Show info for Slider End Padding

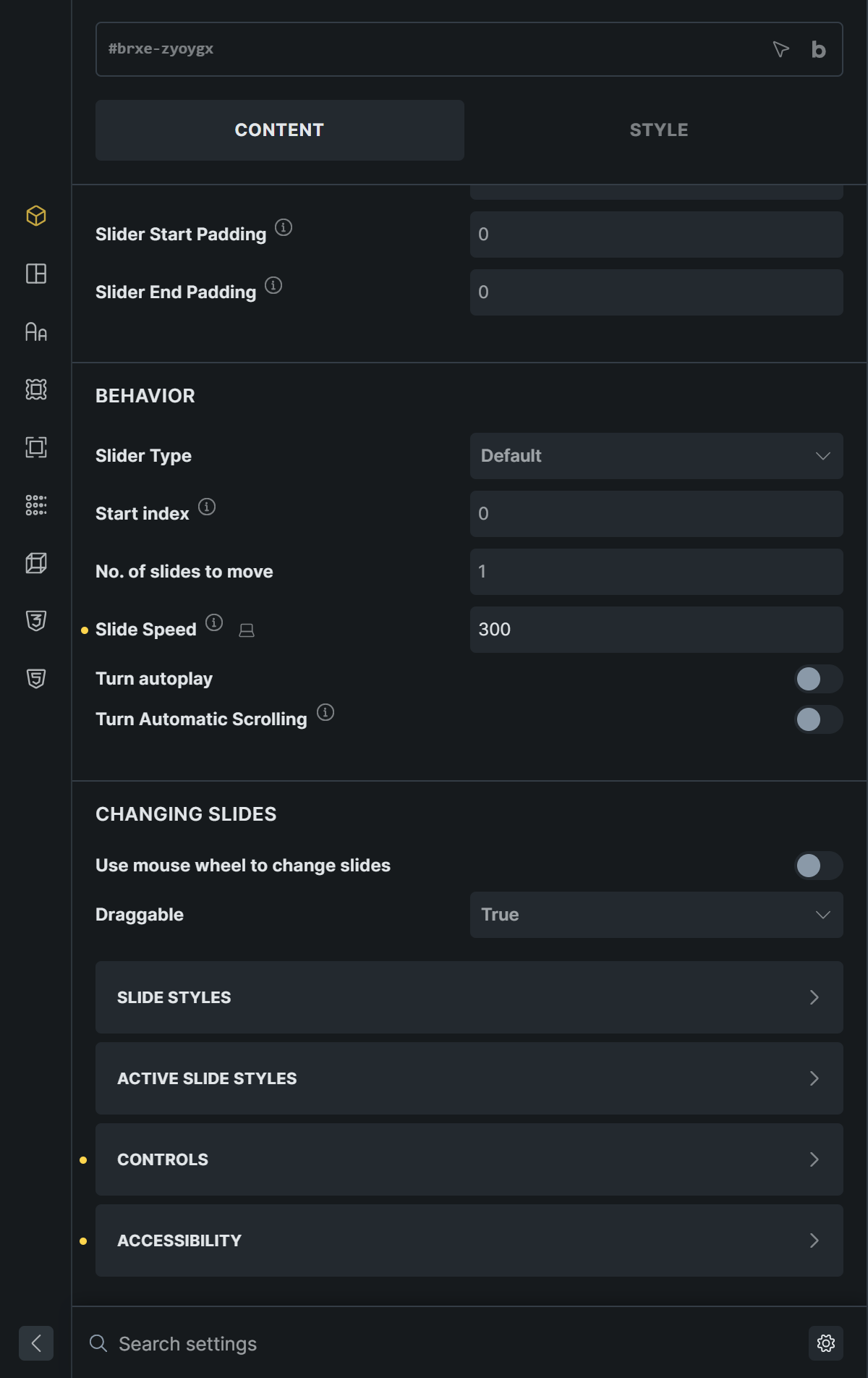(x=273, y=285)
